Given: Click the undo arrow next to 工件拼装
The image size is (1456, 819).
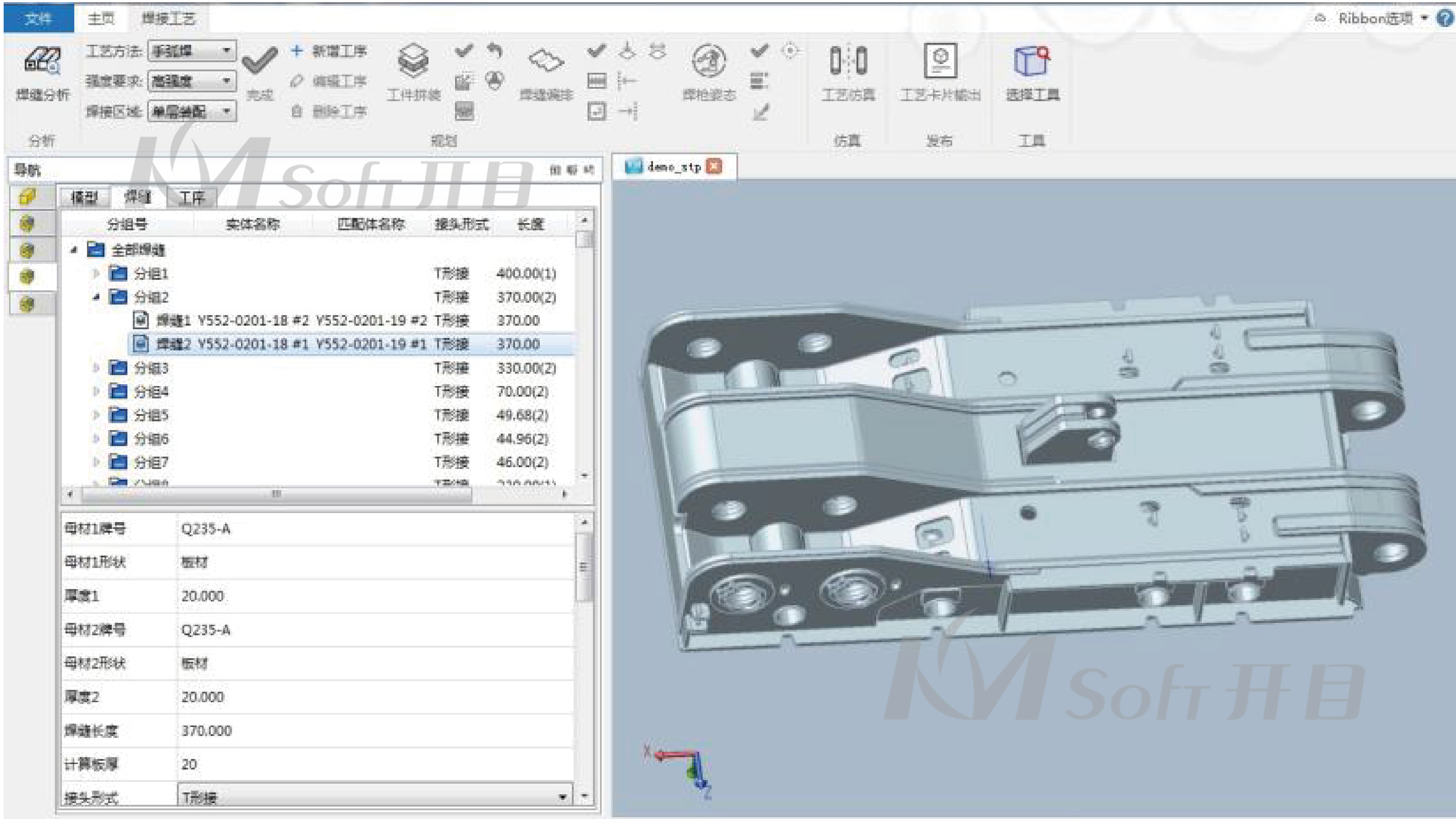Looking at the screenshot, I should 495,51.
